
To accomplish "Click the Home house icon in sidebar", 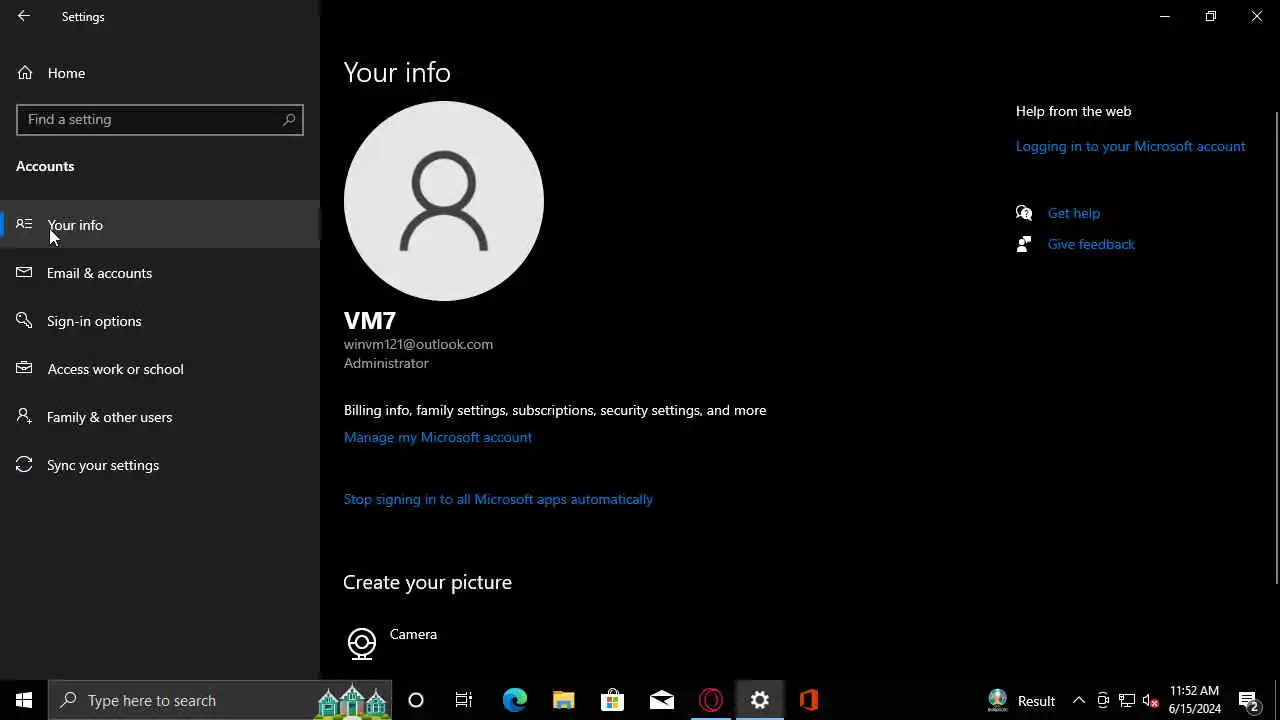I will coord(25,73).
